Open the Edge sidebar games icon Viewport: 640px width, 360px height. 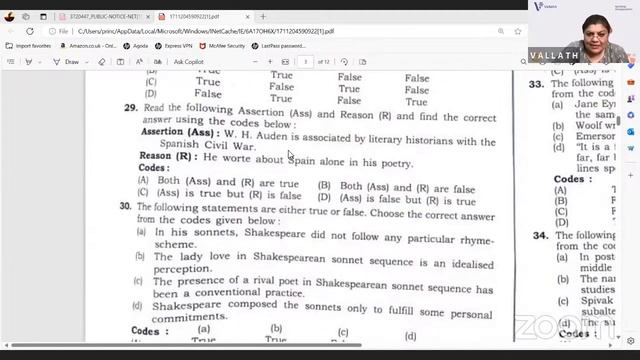[x=631, y=99]
